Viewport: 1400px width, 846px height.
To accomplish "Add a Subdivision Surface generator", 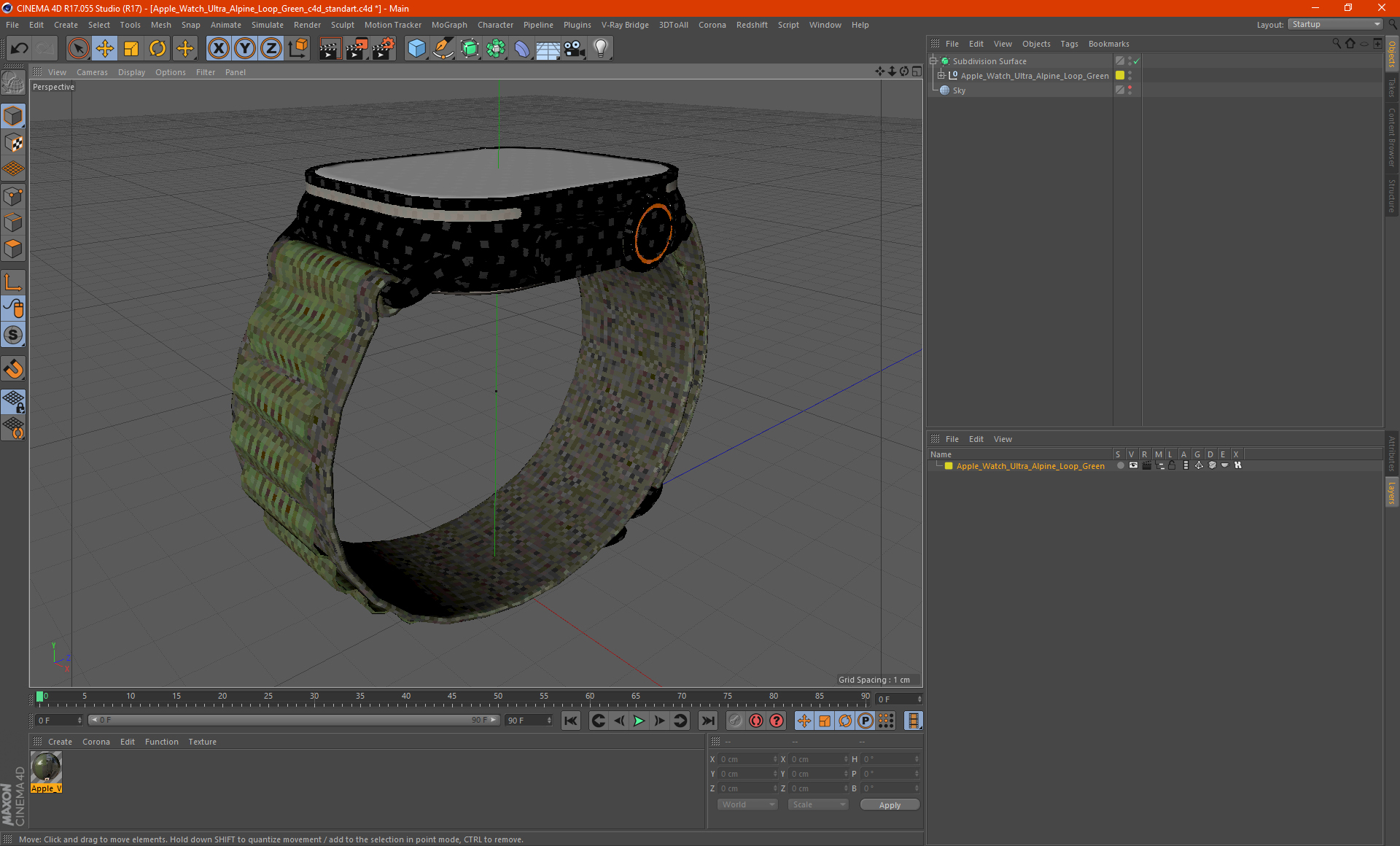I will [x=470, y=49].
